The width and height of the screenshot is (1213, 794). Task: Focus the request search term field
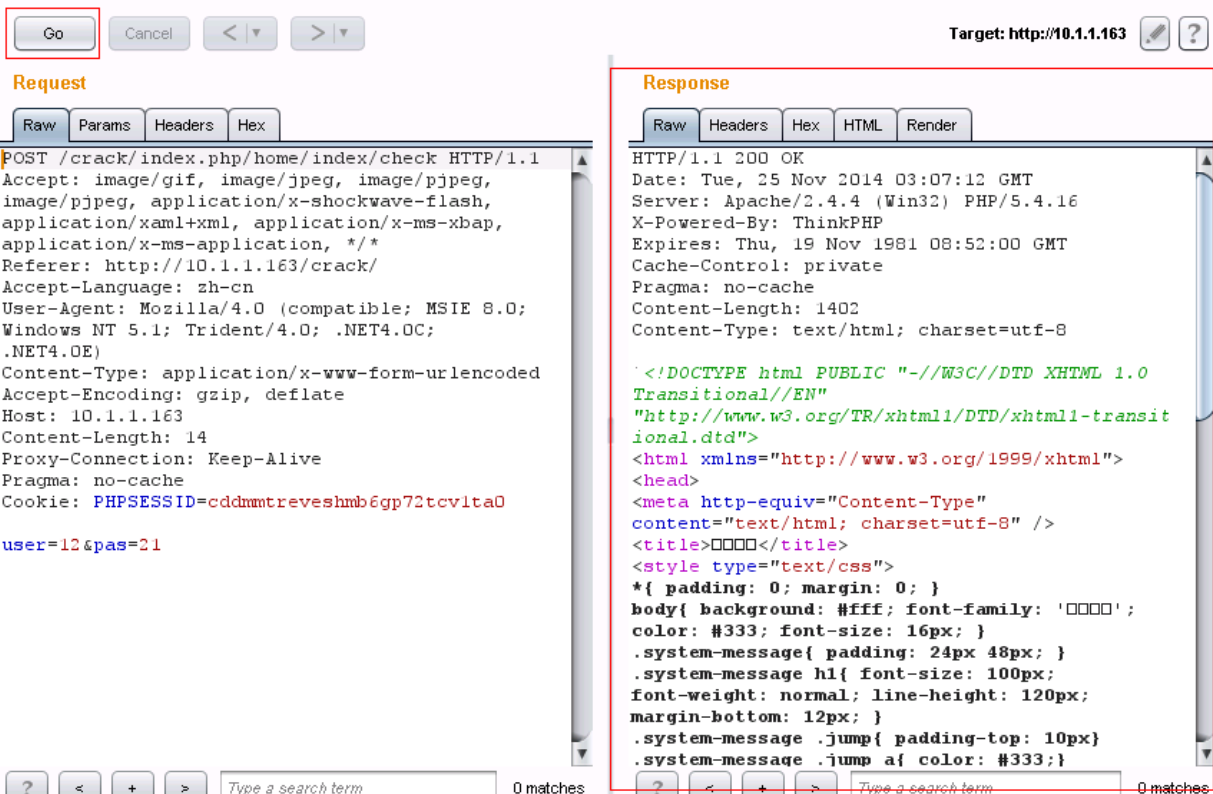358,786
